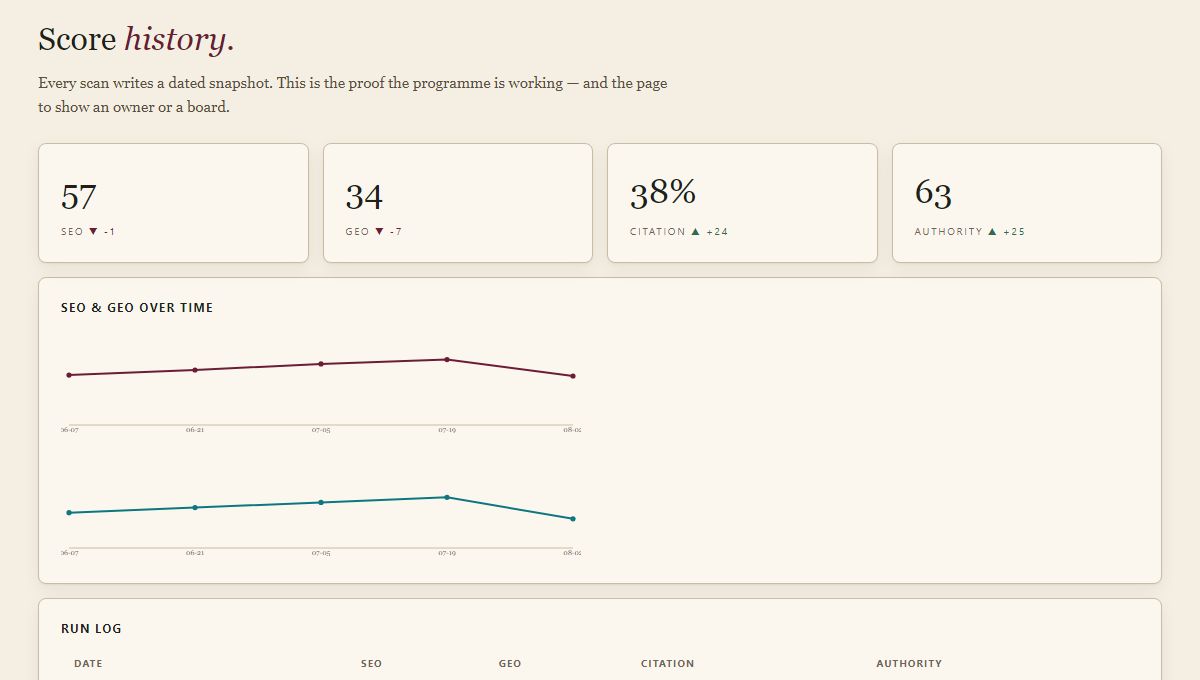Sort run log by SEO column
This screenshot has height=680, width=1200.
point(371,664)
